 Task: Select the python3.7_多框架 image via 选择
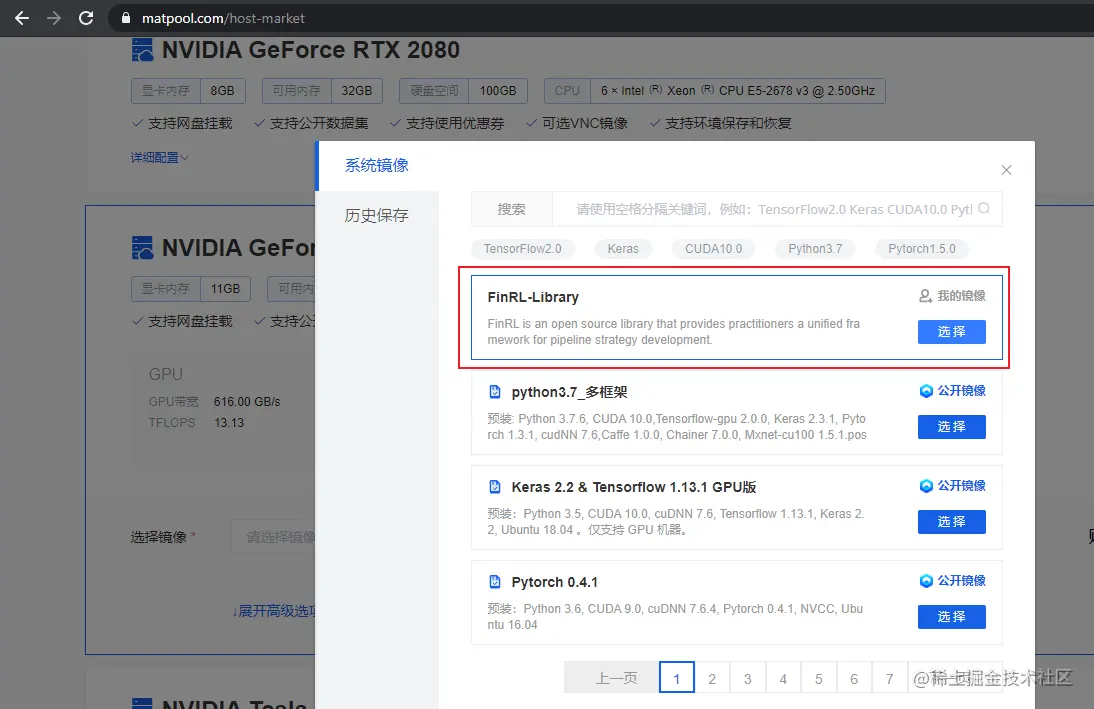pyautogui.click(x=952, y=427)
